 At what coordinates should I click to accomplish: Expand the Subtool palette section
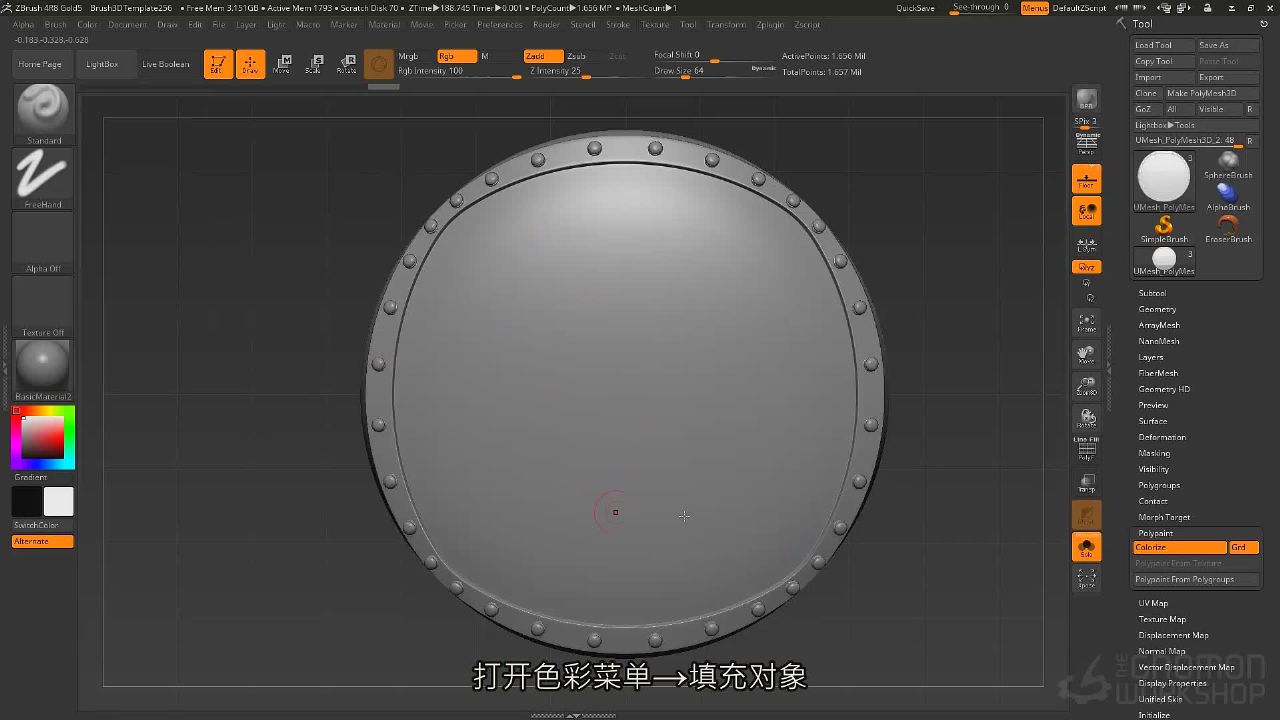[x=1152, y=293]
